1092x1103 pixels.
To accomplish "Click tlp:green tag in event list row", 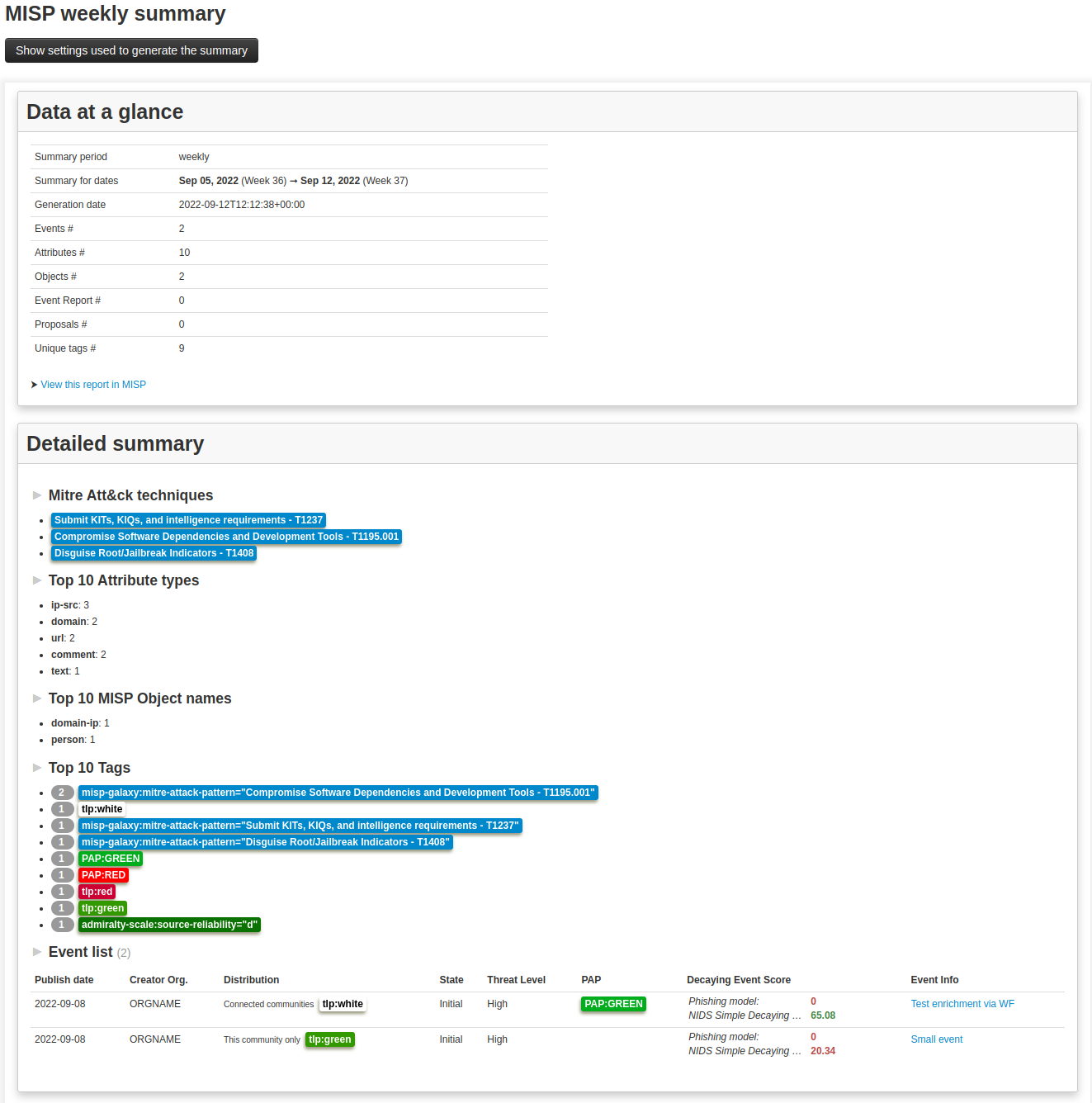I will click(x=330, y=1039).
